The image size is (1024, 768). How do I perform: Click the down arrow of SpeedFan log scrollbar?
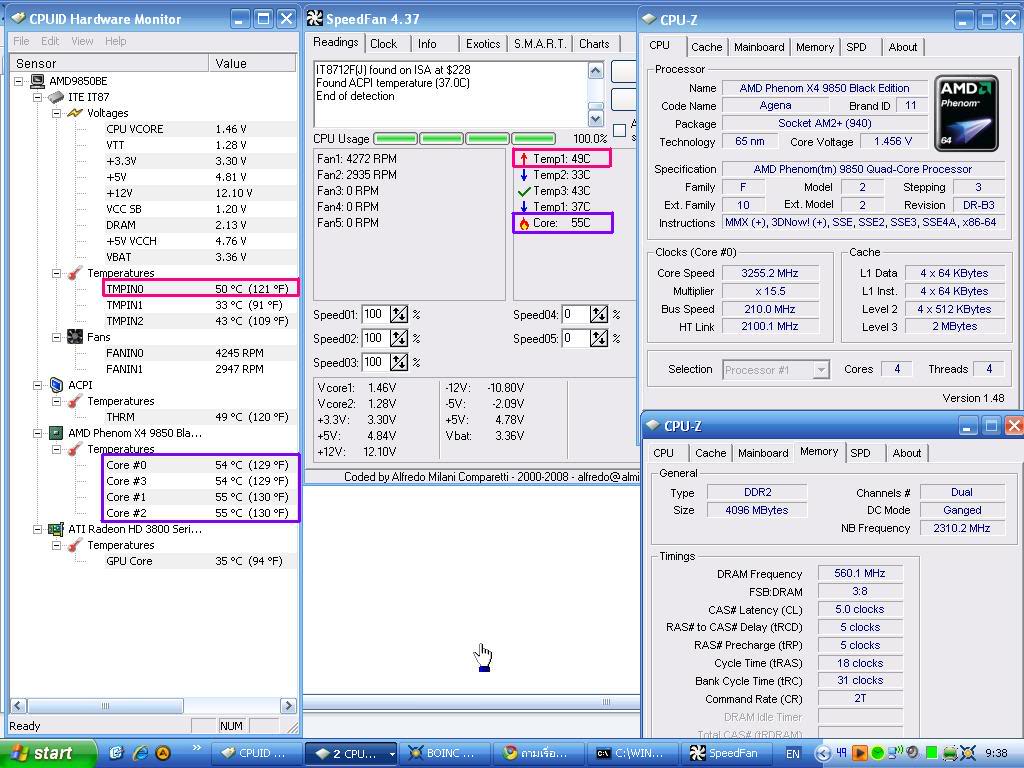pos(596,119)
